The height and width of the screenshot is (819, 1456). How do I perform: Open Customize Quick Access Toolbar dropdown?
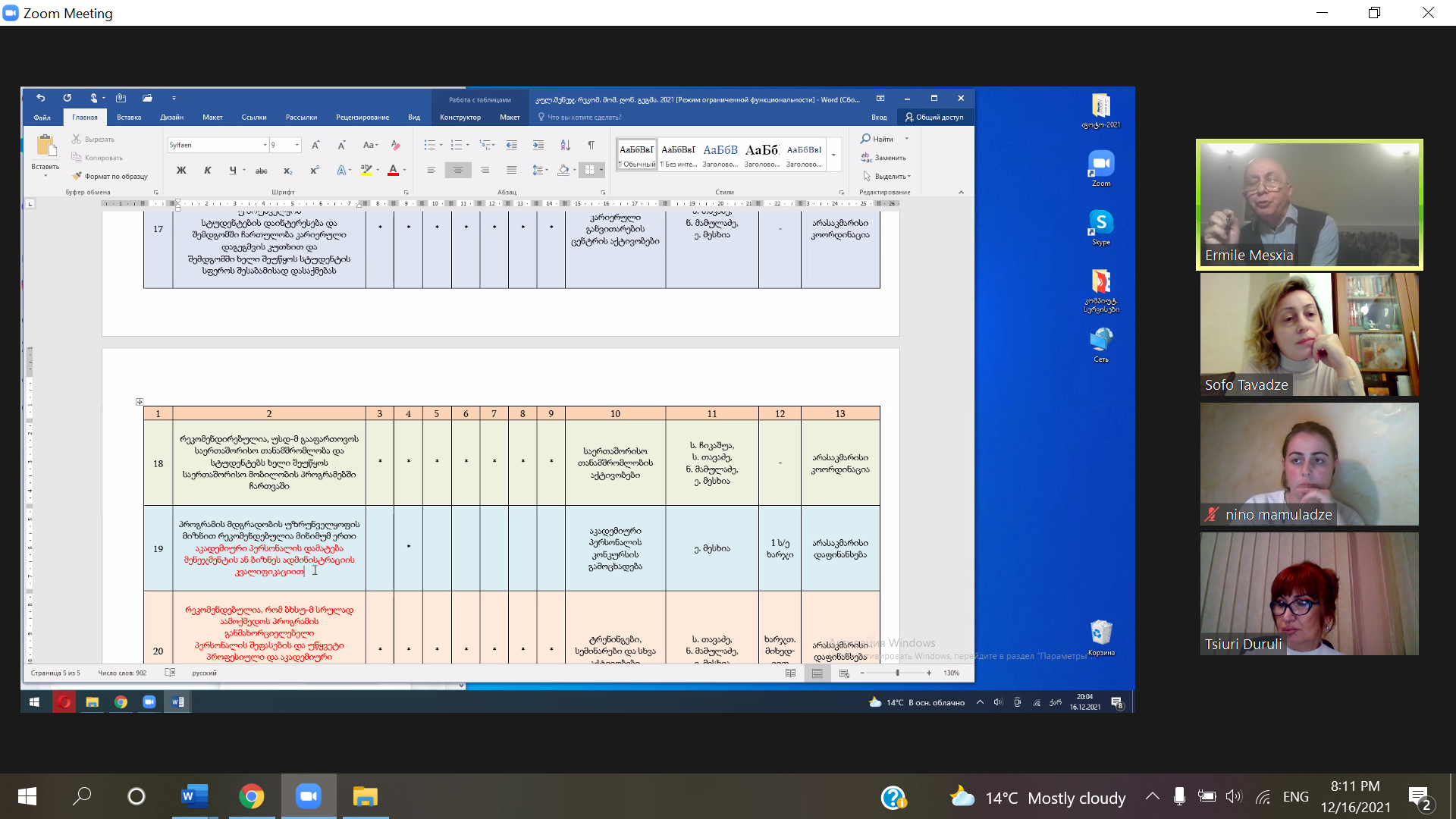[x=174, y=98]
